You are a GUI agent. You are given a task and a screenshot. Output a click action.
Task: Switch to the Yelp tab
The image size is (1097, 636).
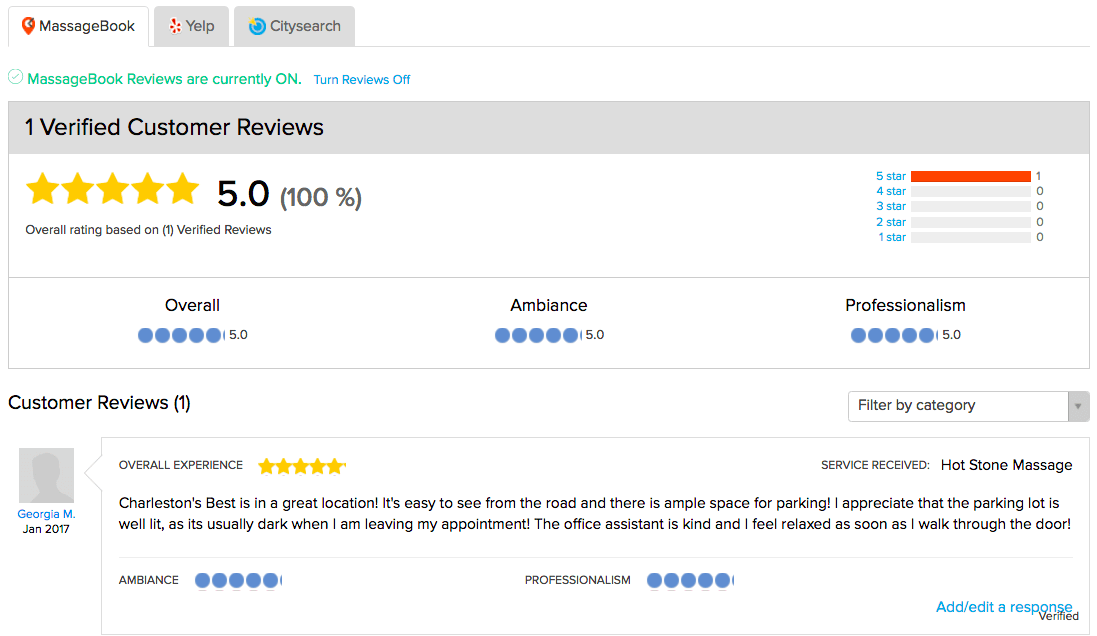[x=192, y=27]
